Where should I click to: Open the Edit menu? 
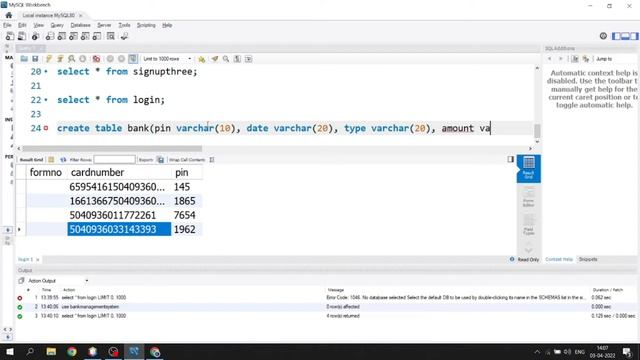click(x=22, y=25)
